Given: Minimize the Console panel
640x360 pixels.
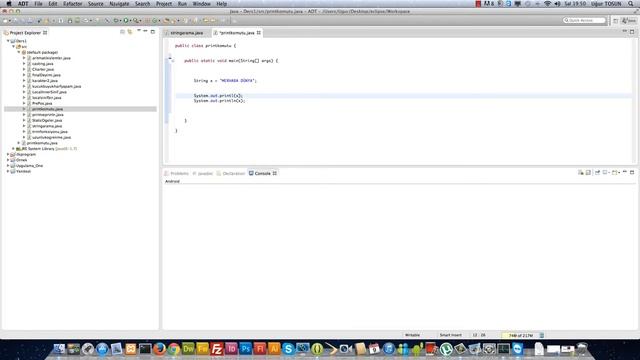Looking at the screenshot, I should 625,172.
